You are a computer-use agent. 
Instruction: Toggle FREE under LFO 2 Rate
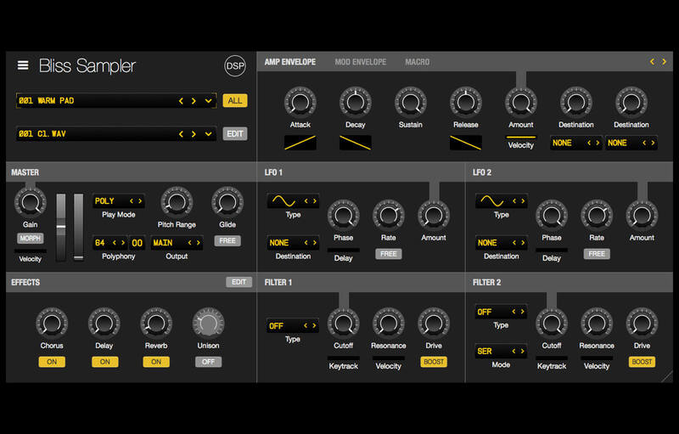pyautogui.click(x=597, y=254)
